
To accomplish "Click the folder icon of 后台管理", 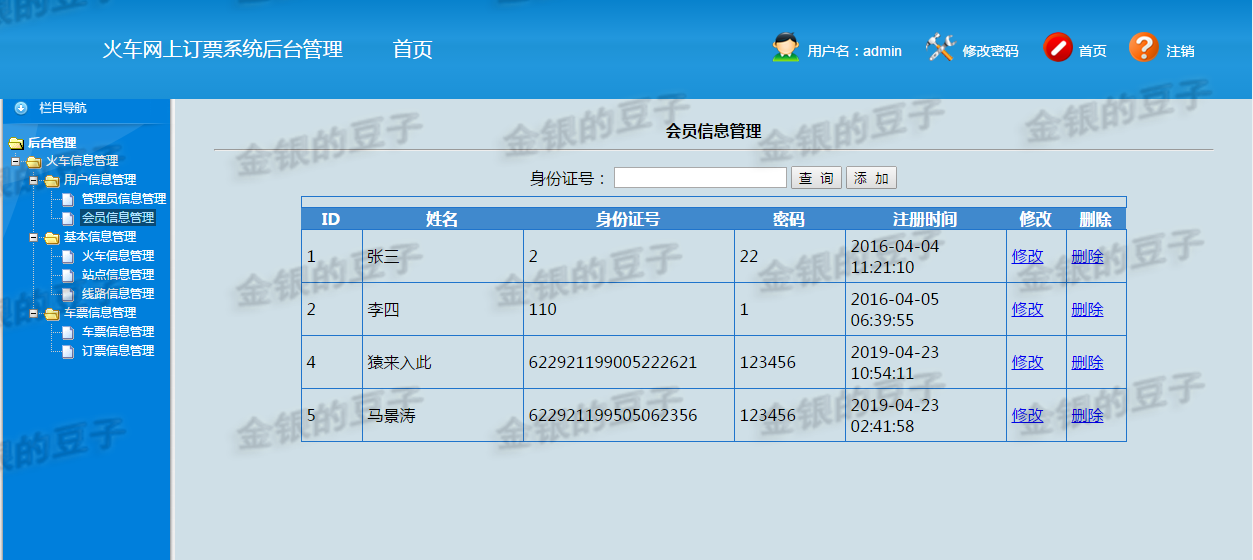I will pos(15,143).
